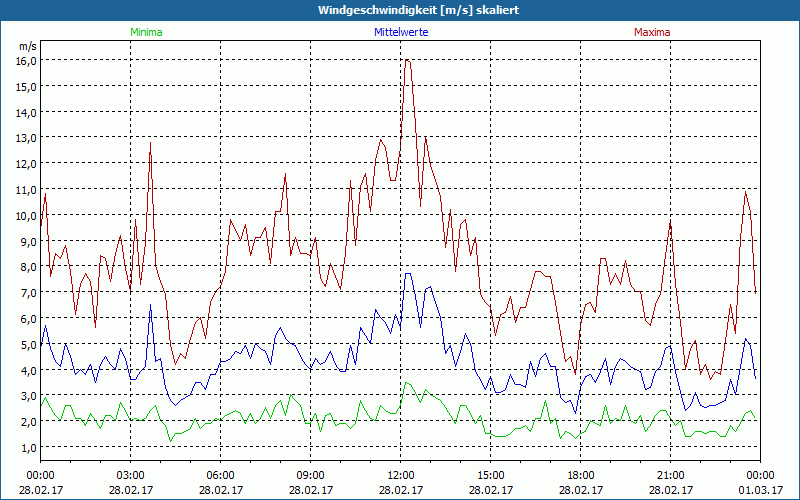Click the green Minima peak near 12:00

[406, 383]
